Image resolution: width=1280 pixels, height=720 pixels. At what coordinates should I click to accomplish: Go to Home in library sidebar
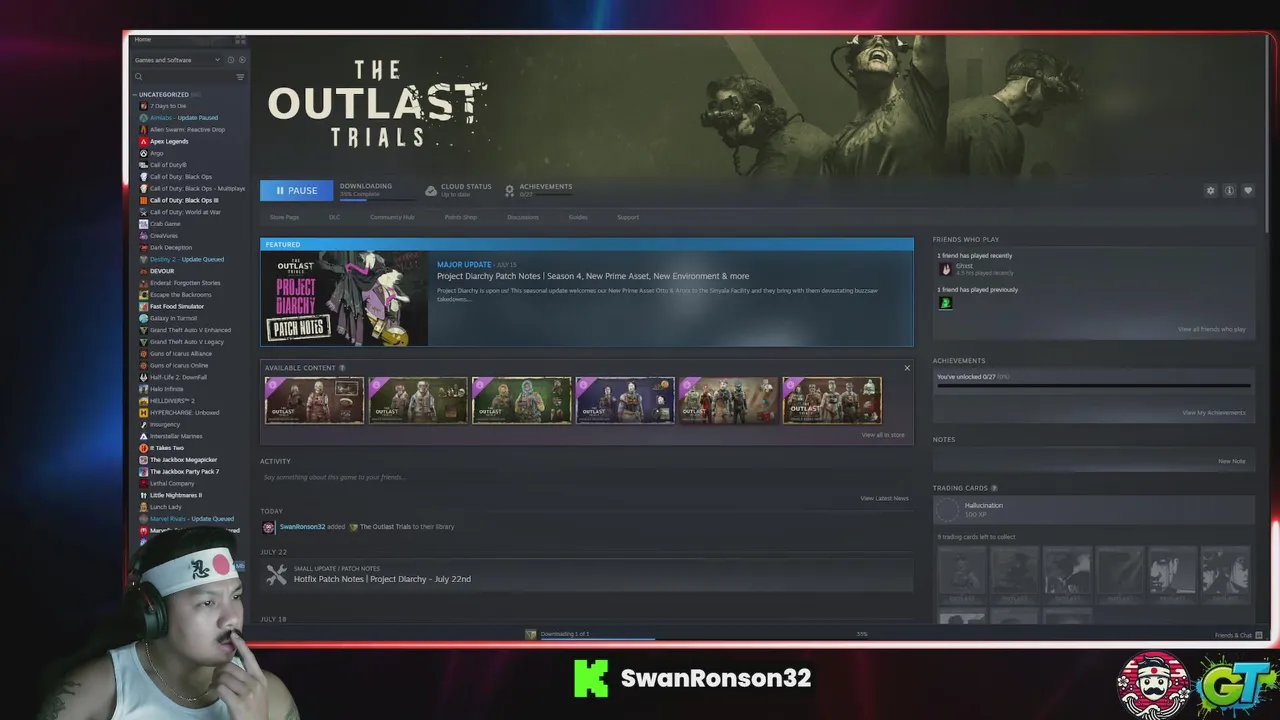(143, 40)
